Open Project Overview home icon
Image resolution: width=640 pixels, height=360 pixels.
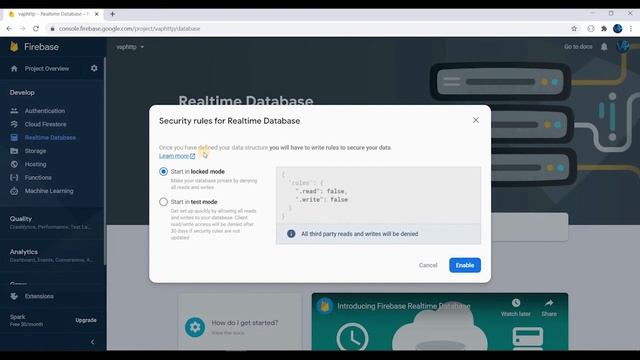pos(14,69)
